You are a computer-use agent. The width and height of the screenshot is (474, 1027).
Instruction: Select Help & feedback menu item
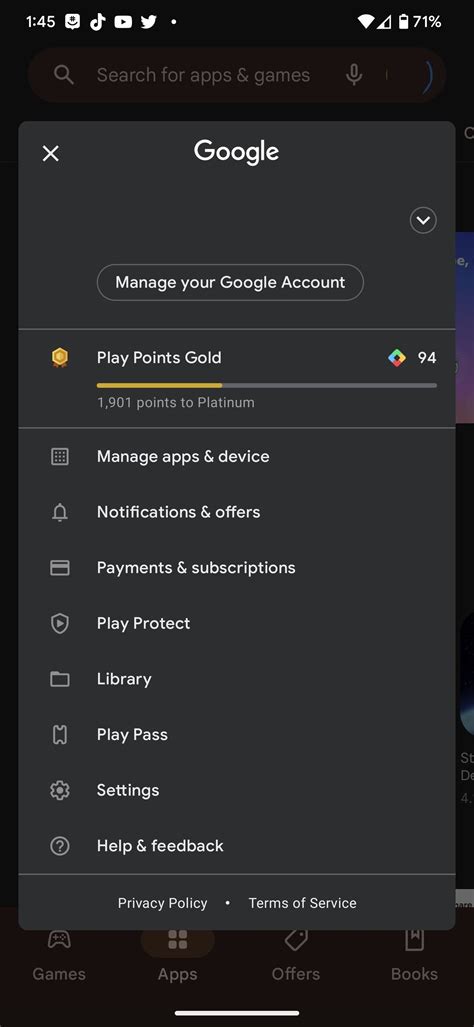(237, 846)
